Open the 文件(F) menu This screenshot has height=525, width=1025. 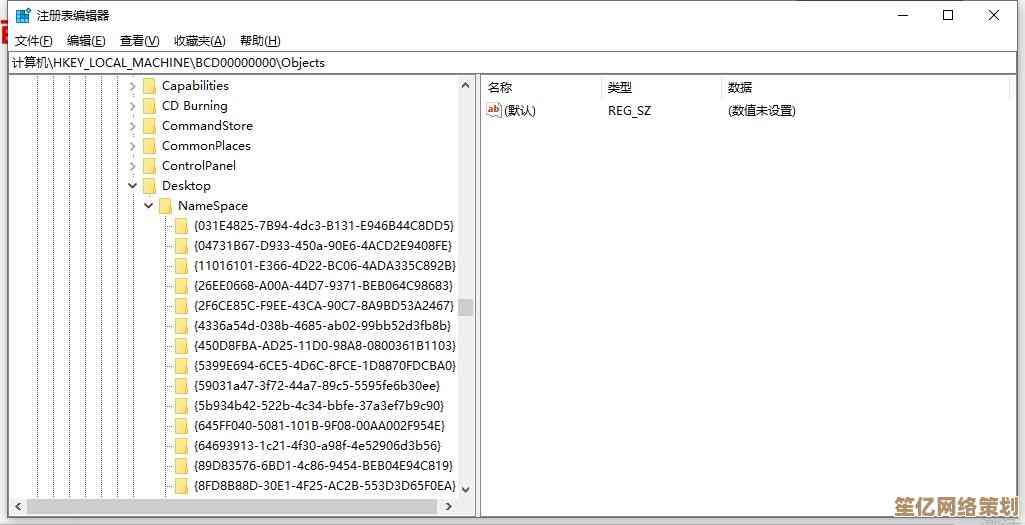pyautogui.click(x=34, y=41)
